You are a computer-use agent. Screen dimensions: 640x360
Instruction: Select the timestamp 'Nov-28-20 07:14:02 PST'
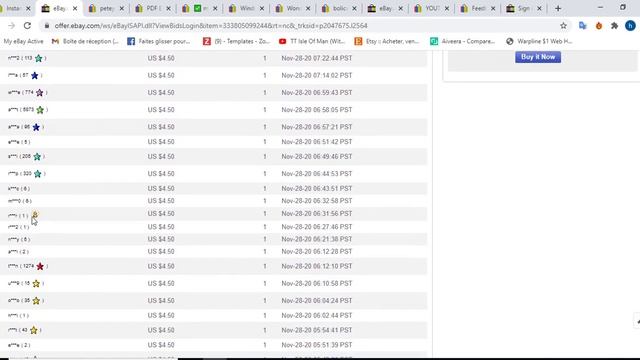pos(317,76)
